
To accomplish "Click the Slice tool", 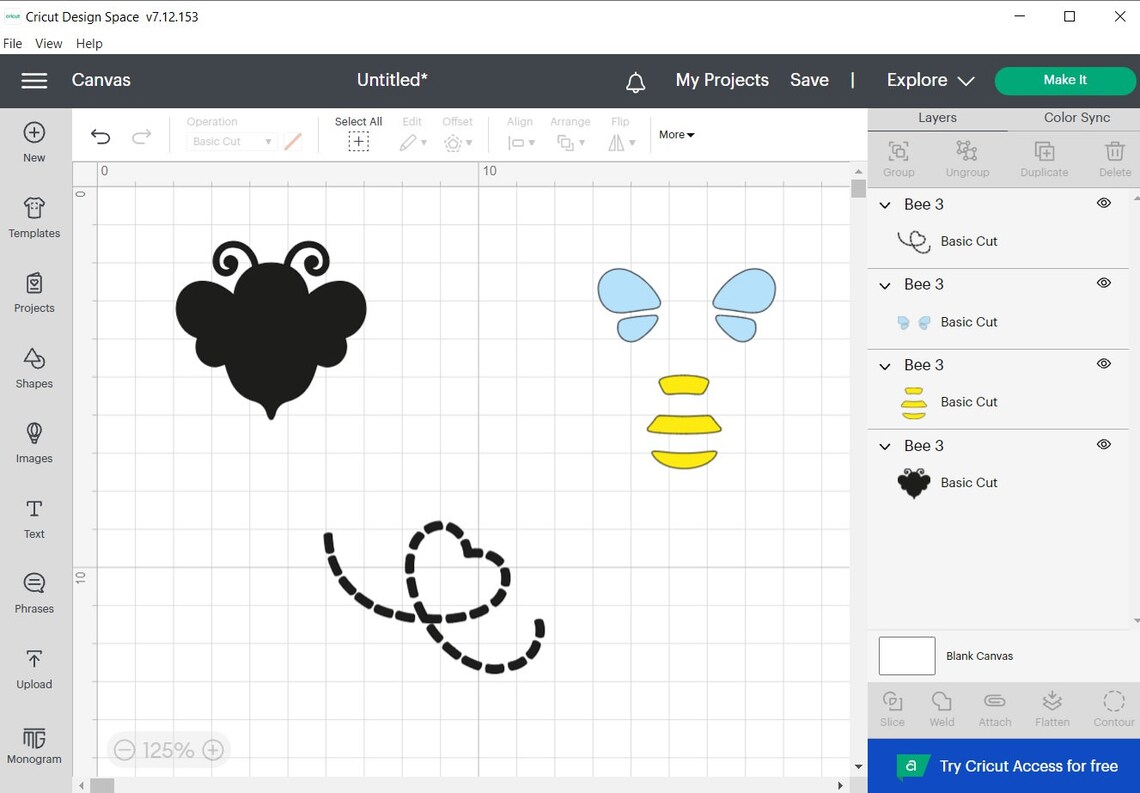I will click(892, 708).
